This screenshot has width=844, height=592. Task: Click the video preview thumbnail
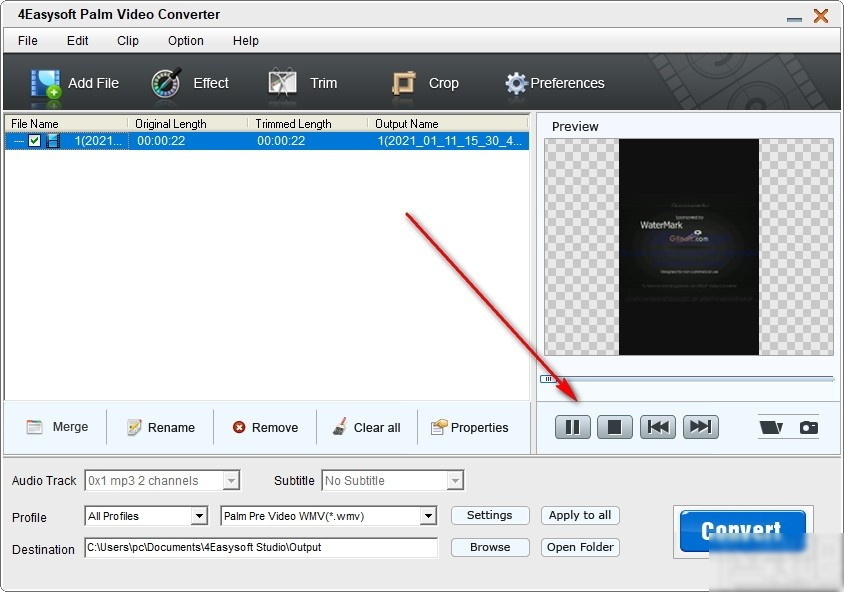coord(688,247)
